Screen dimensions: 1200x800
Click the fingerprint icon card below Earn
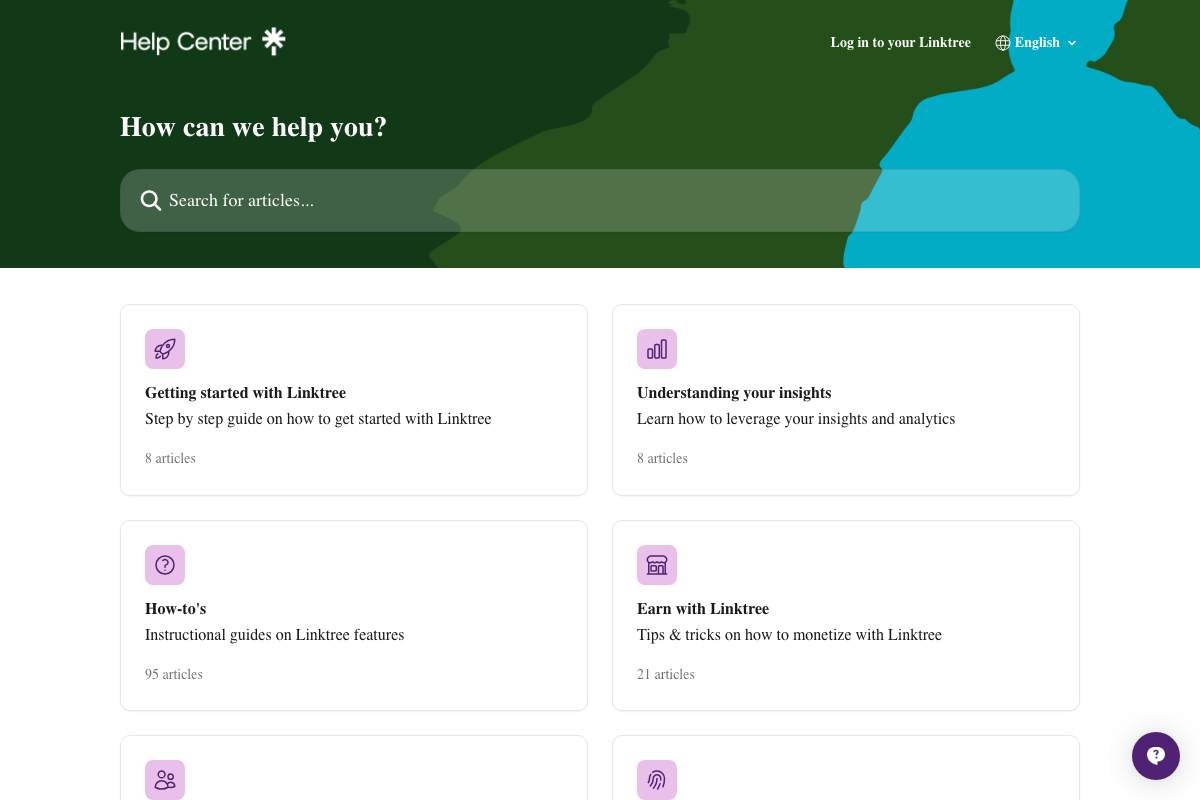coord(657,780)
